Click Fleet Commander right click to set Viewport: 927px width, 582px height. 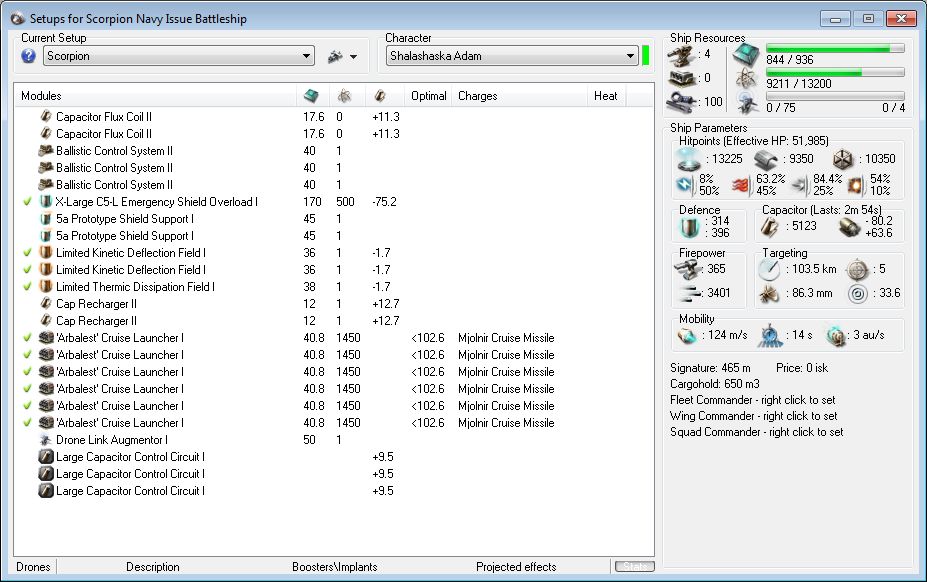[x=753, y=400]
